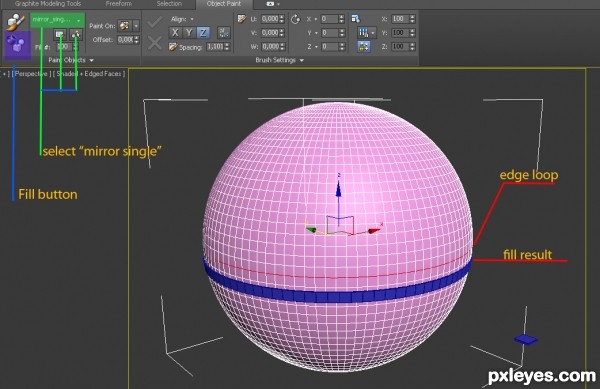600x389 pixels.
Task: Click the Z scale 100 field
Action: 400,47
